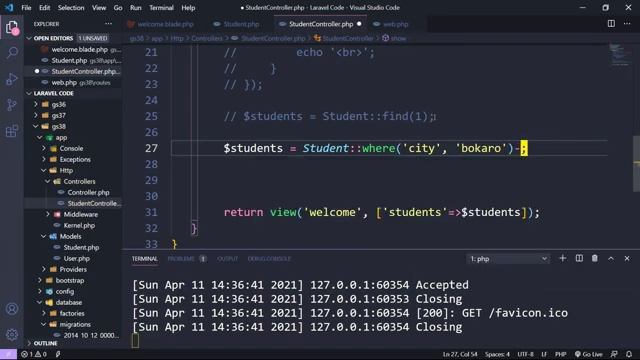Switch to web.php editor tab
The image size is (640, 360).
click(391, 24)
